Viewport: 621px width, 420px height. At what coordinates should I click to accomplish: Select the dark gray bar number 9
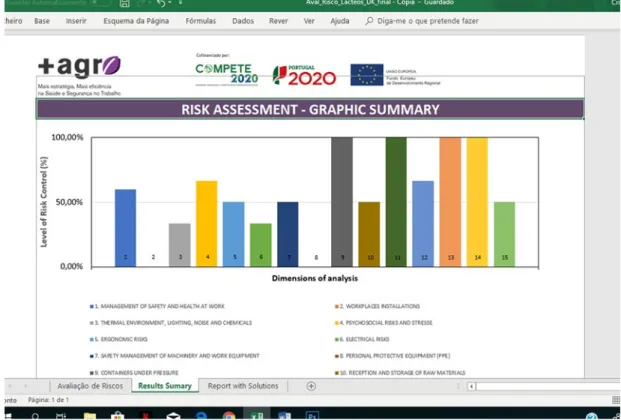pos(342,202)
